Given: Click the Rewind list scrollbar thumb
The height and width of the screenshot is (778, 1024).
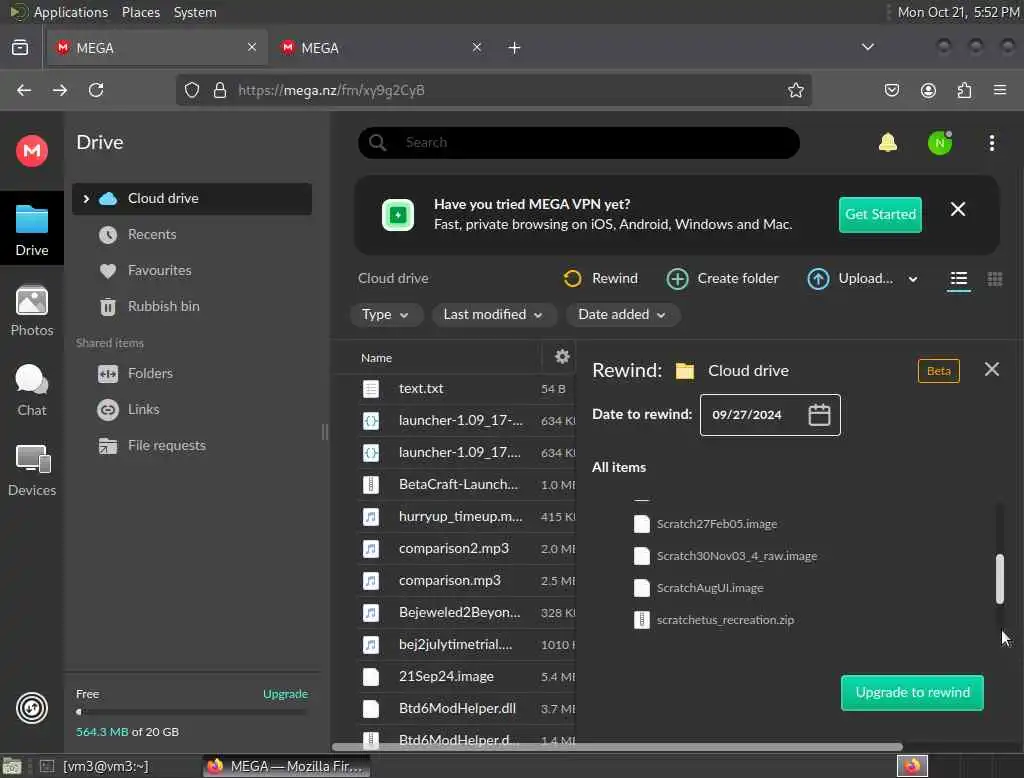Looking at the screenshot, I should (x=999, y=579).
